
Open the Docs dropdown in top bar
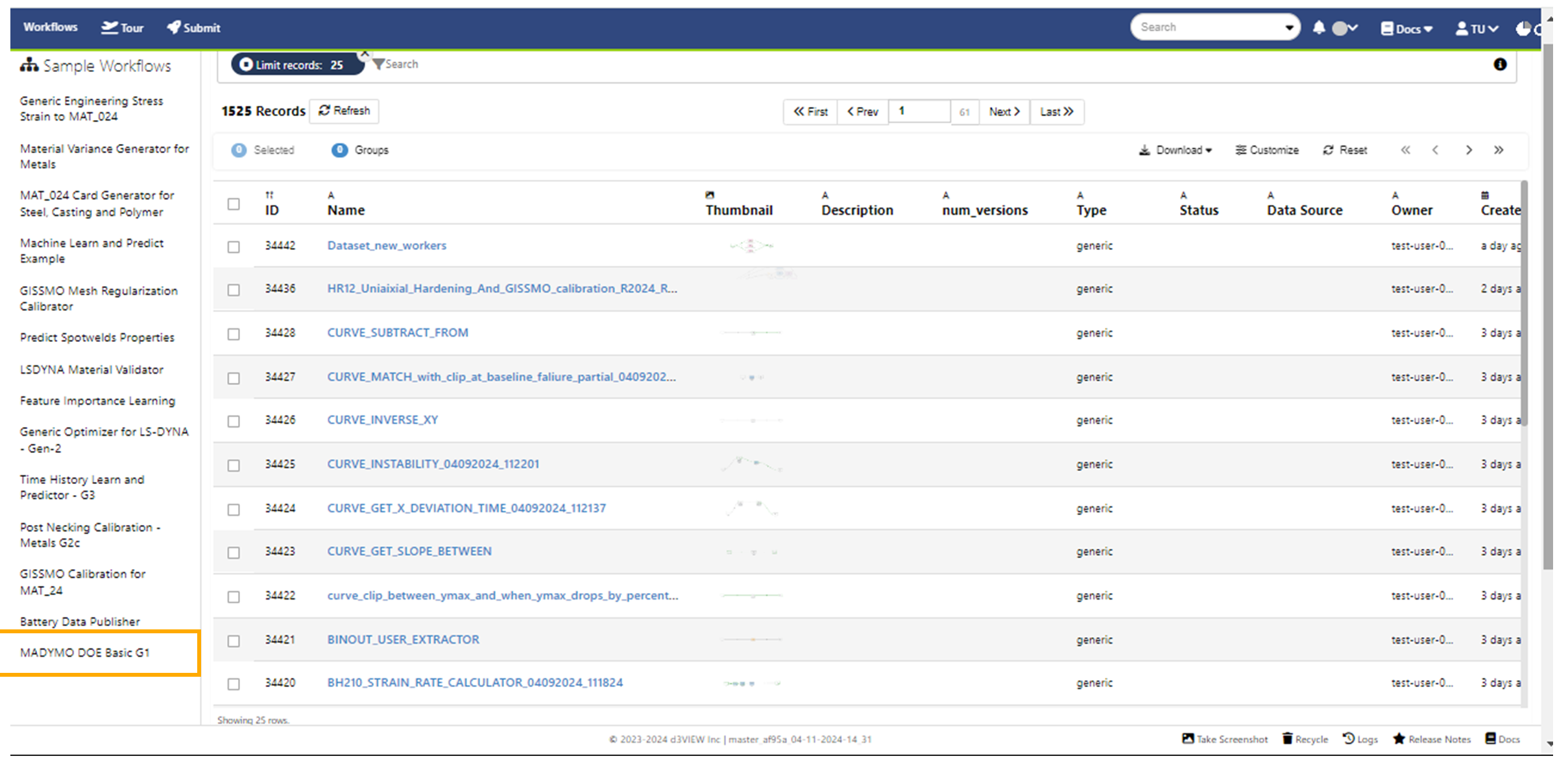coord(1405,29)
